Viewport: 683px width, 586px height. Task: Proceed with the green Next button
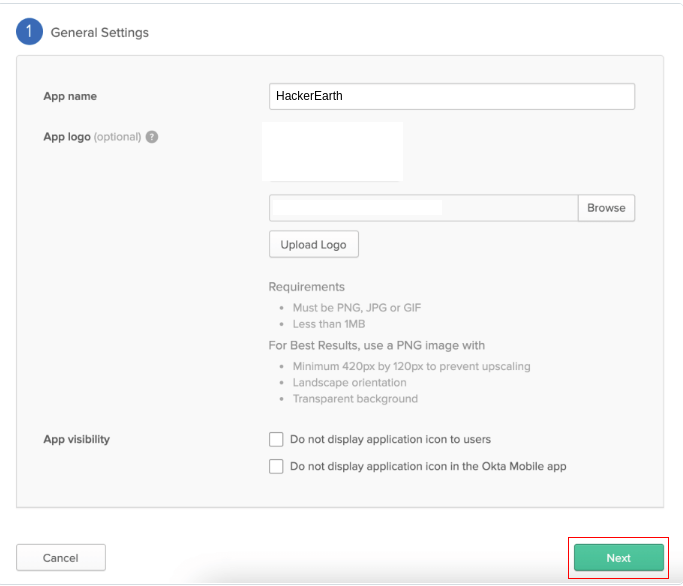pos(619,558)
